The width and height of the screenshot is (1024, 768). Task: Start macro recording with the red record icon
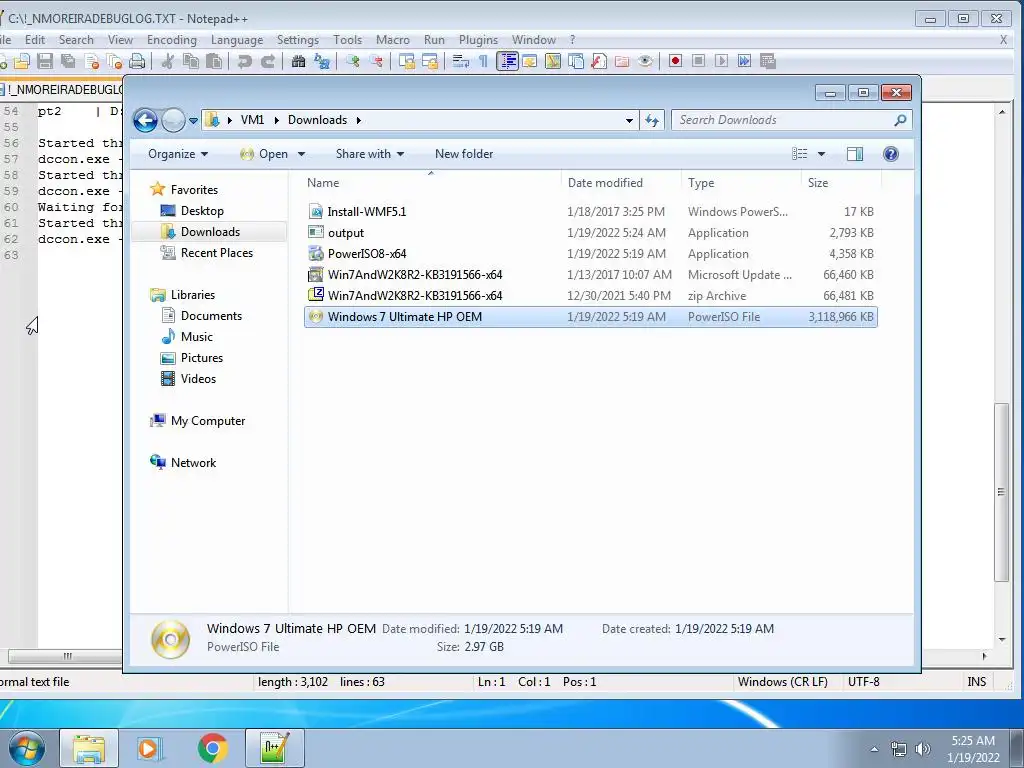(x=675, y=61)
